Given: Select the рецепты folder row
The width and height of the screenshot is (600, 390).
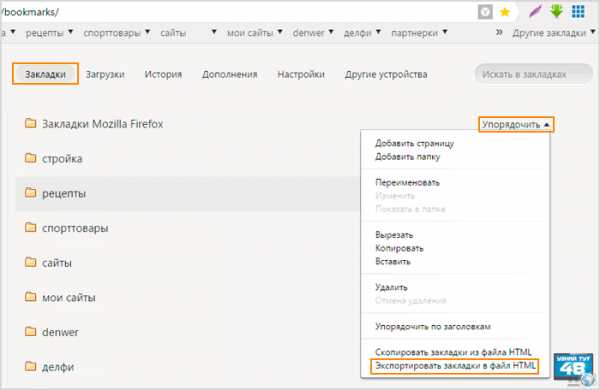Looking at the screenshot, I should [188, 193].
